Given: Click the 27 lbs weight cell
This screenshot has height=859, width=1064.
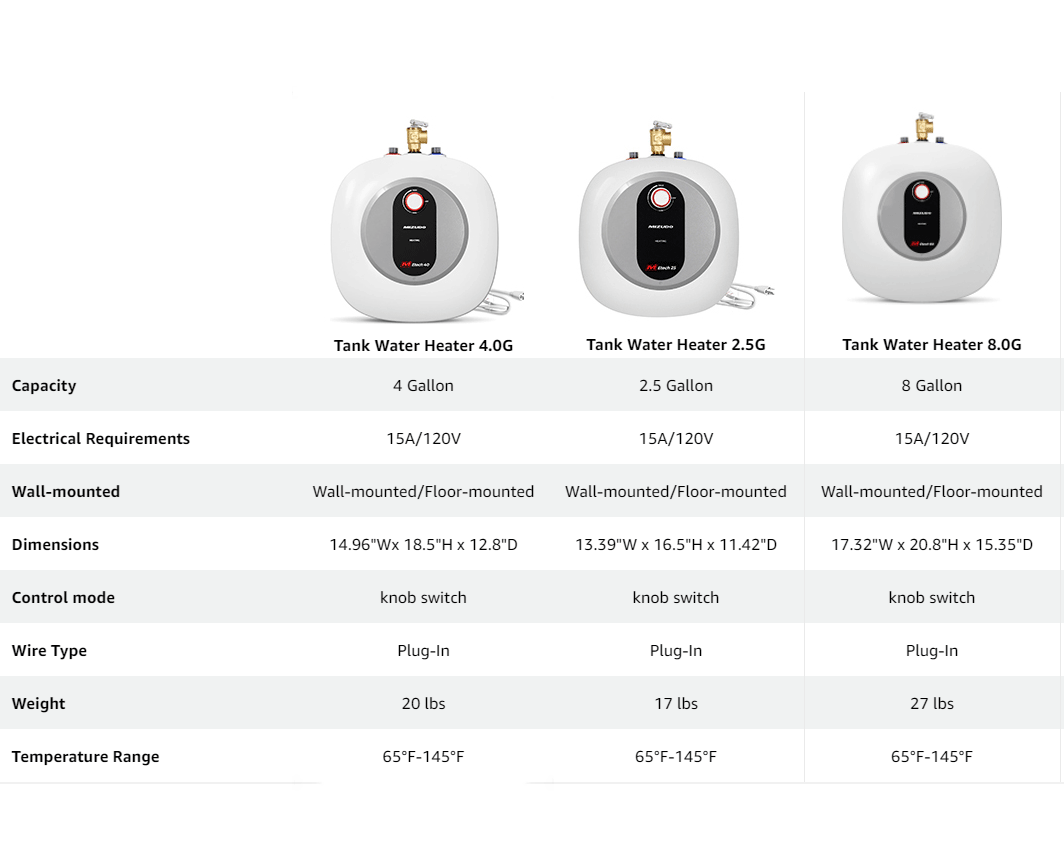Looking at the screenshot, I should click(932, 703).
